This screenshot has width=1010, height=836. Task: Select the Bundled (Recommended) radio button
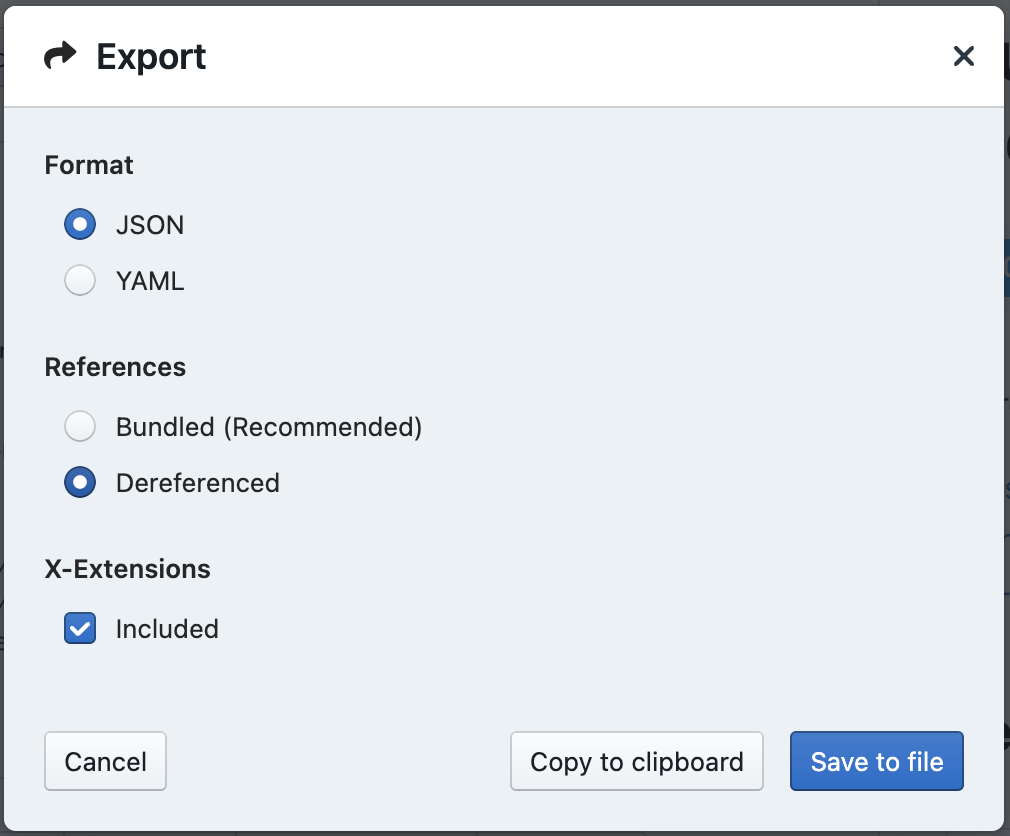[x=80, y=426]
